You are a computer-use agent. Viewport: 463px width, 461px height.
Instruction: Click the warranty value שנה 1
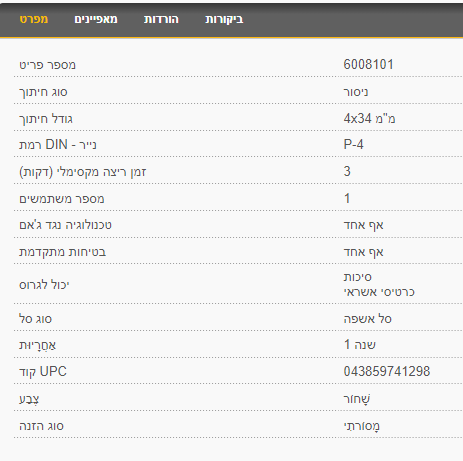point(360,344)
